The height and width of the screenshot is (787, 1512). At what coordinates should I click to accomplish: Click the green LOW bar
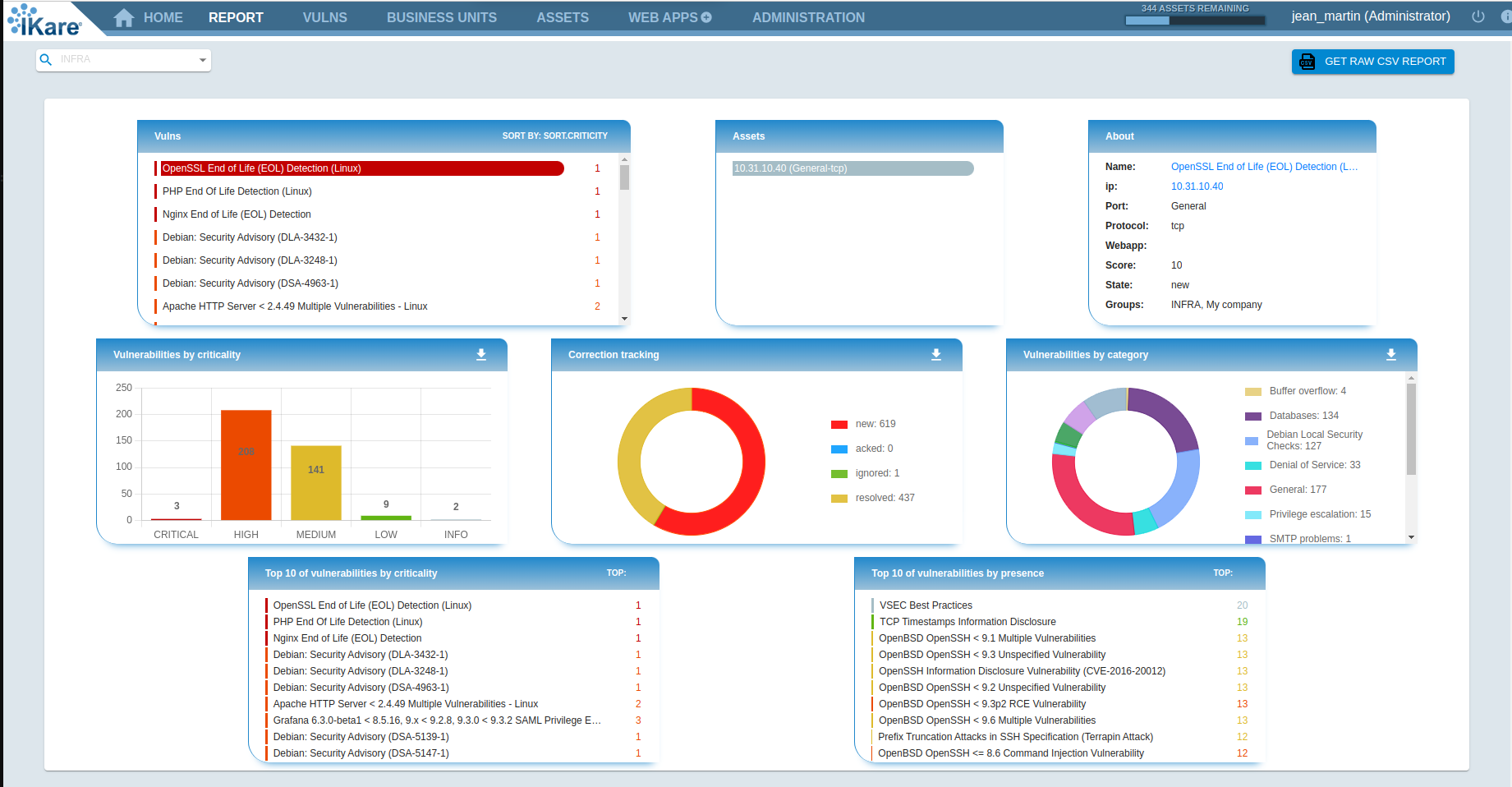point(386,518)
